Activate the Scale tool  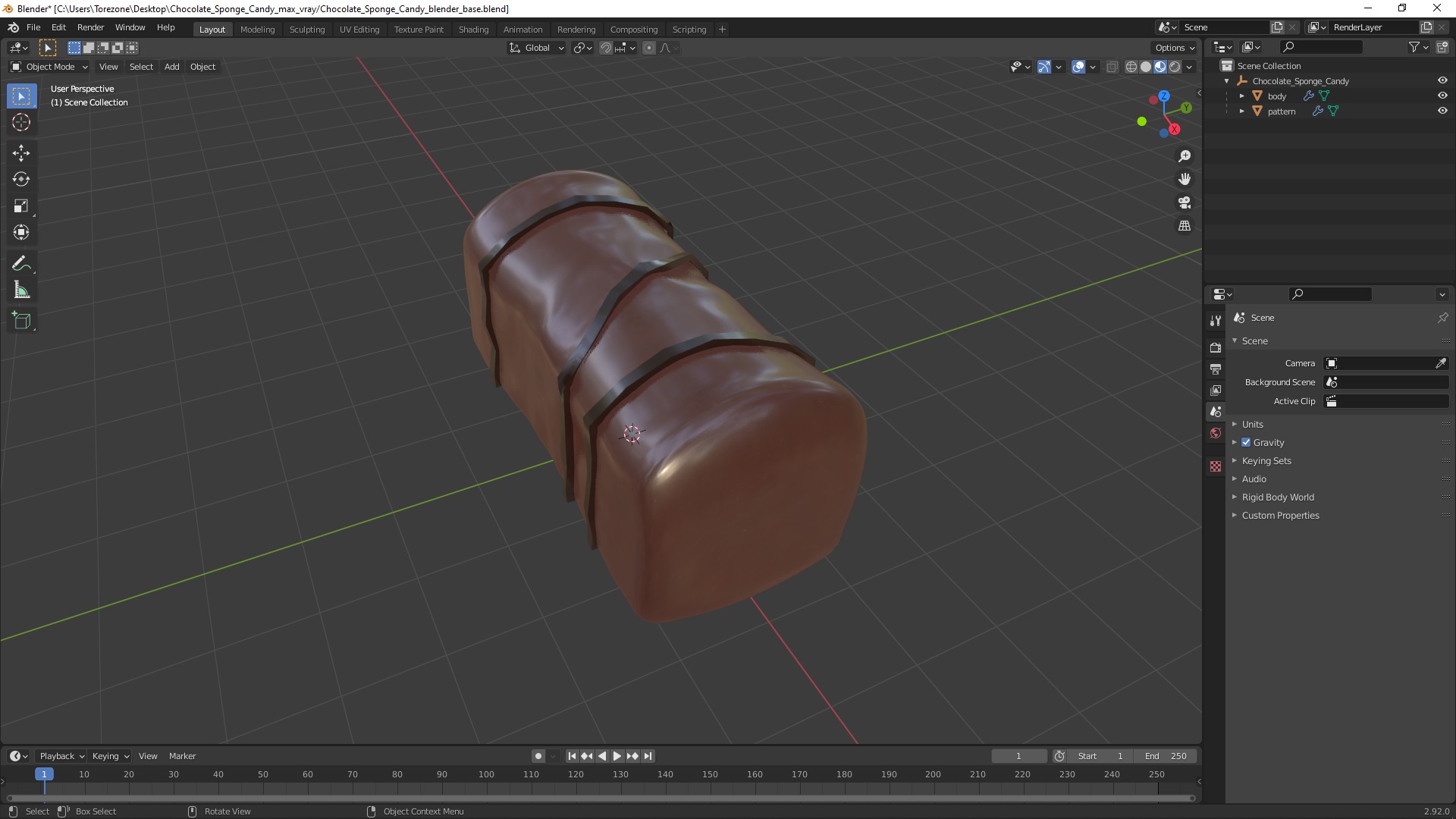(x=21, y=206)
